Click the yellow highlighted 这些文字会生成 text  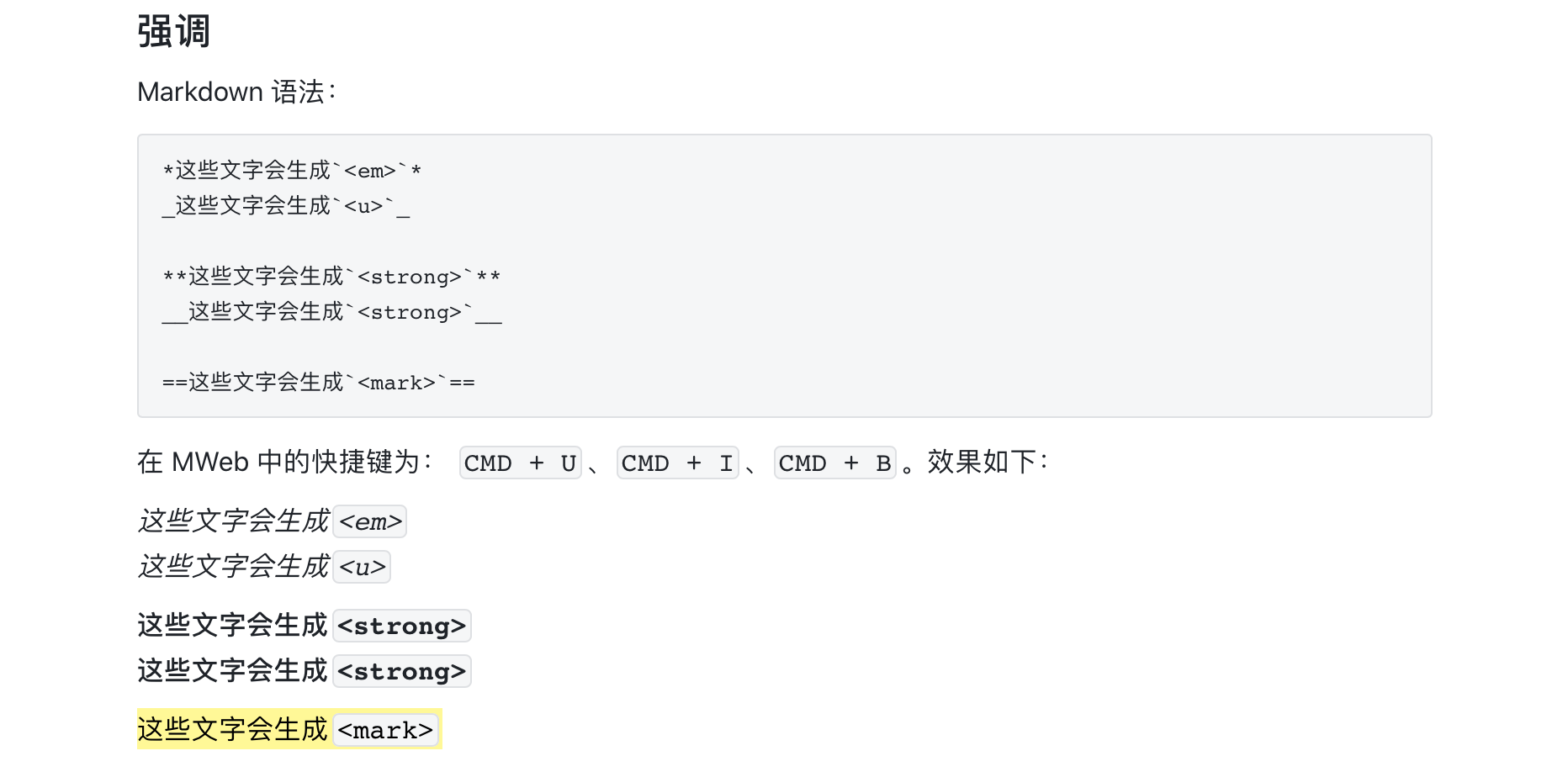pyautogui.click(x=233, y=729)
